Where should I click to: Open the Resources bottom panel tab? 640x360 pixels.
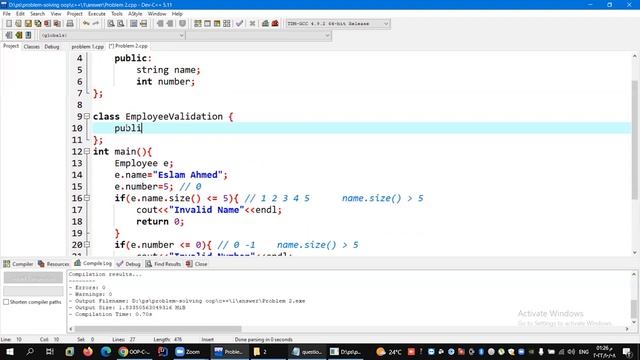click(x=54, y=264)
